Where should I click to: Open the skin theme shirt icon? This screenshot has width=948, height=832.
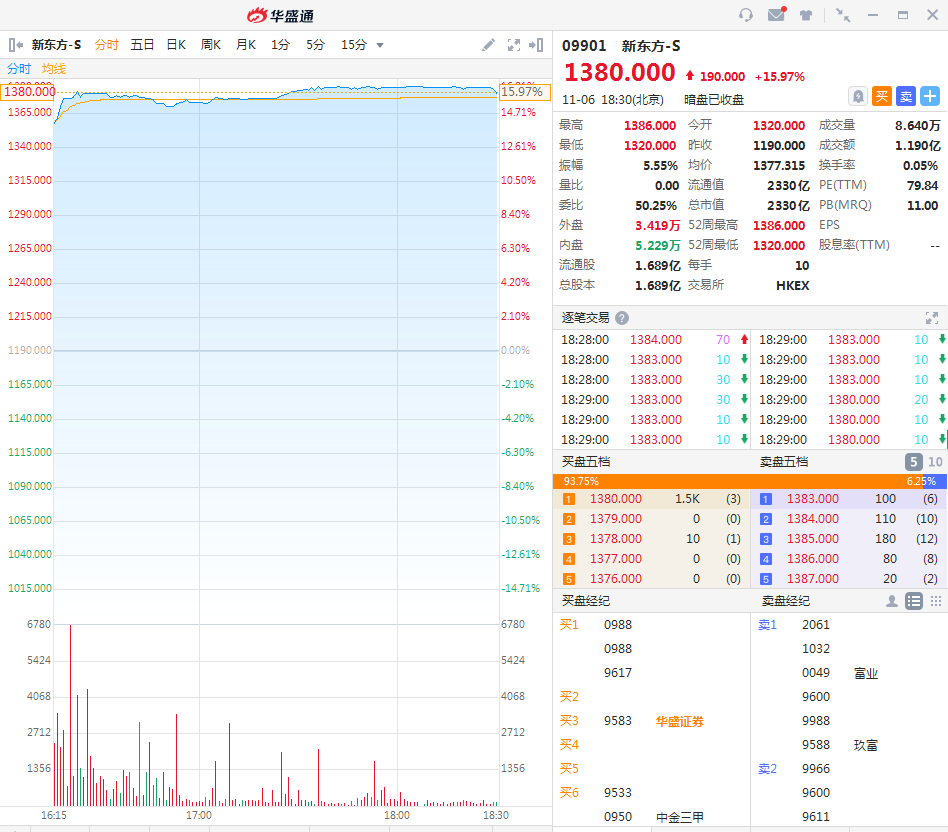(x=806, y=15)
